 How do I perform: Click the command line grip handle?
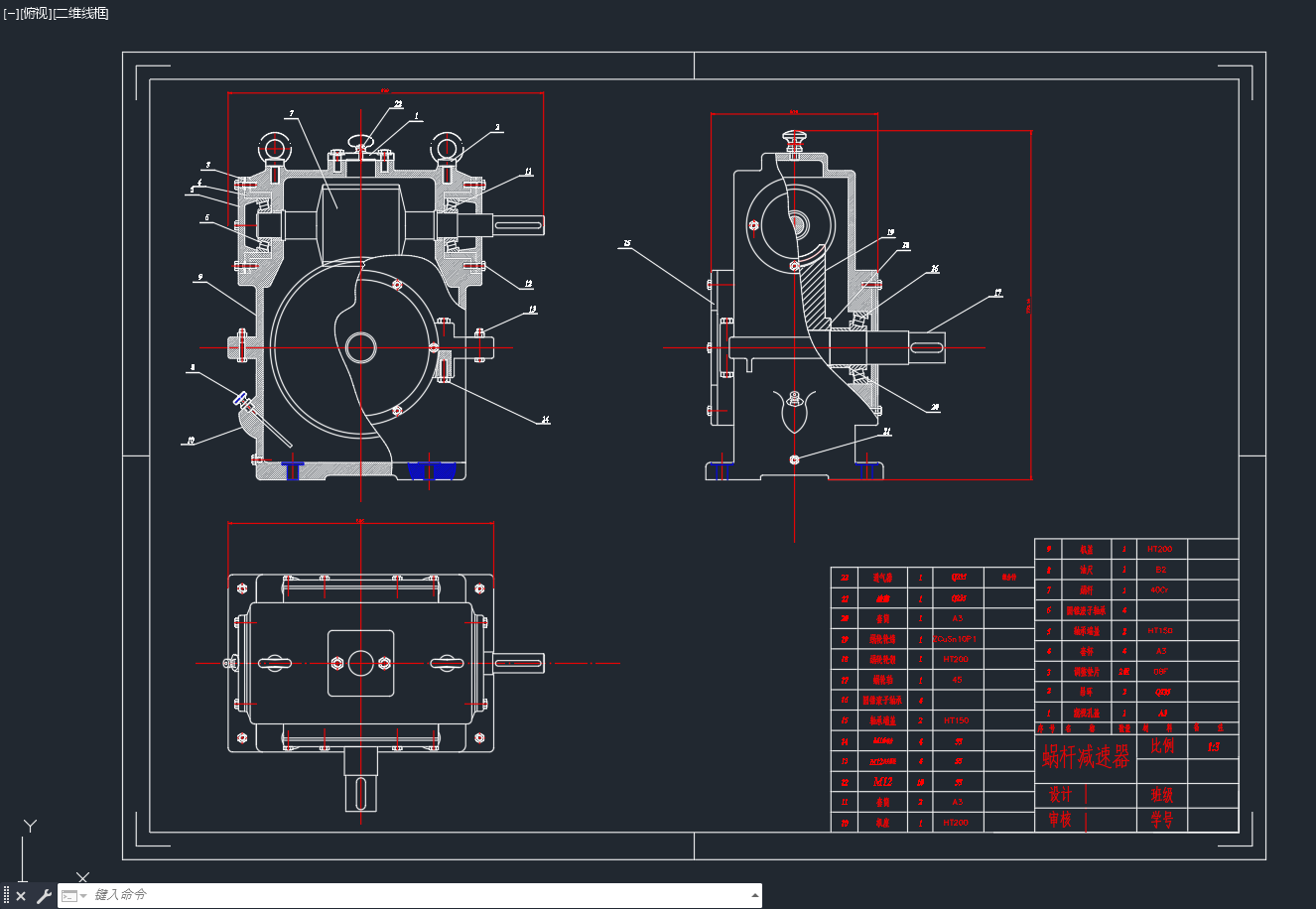(x=6, y=896)
